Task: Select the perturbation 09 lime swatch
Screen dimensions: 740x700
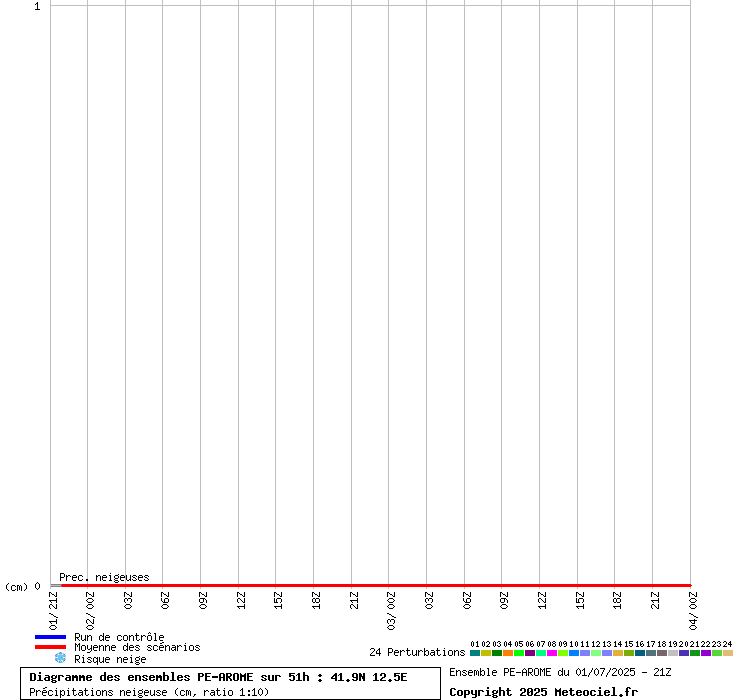Action: [563, 653]
